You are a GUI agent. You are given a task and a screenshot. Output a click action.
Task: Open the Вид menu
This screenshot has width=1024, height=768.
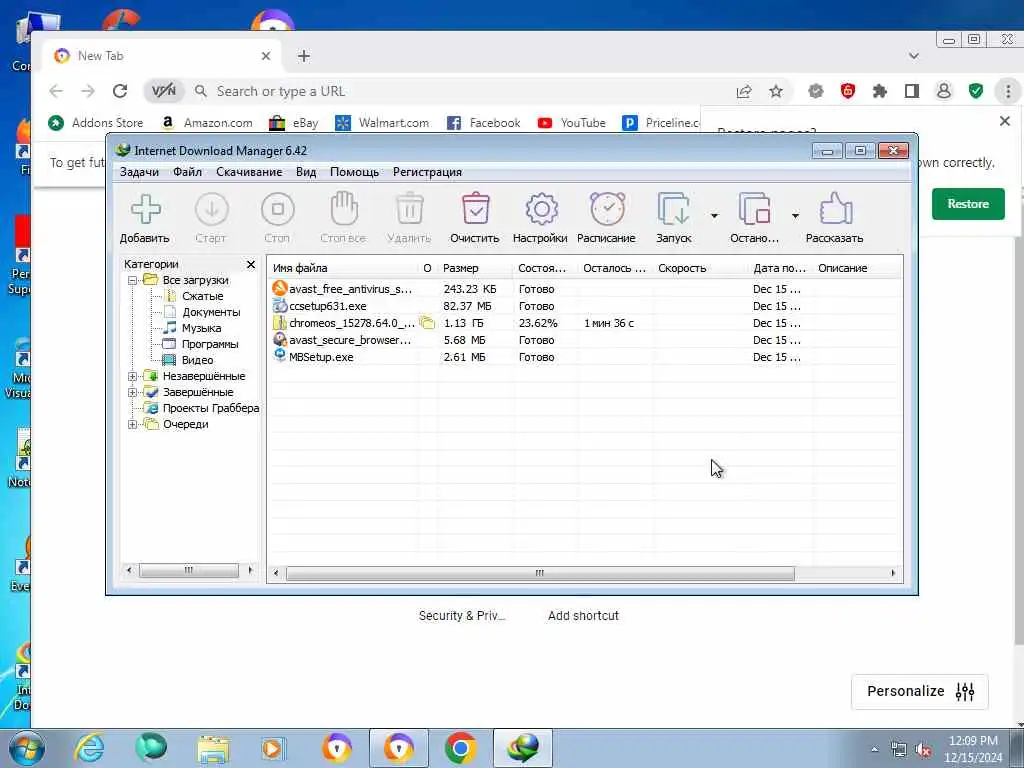coord(306,172)
